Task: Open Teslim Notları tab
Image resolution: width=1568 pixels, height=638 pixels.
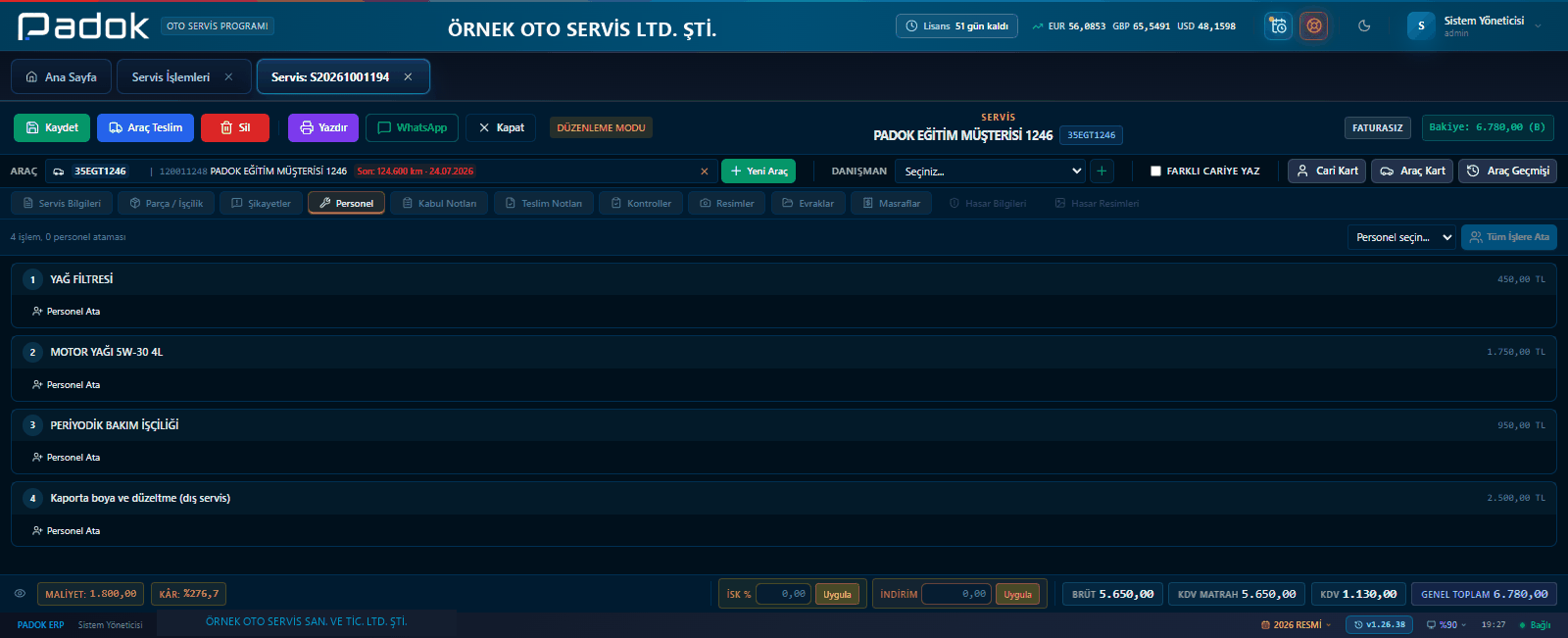Action: coord(543,203)
